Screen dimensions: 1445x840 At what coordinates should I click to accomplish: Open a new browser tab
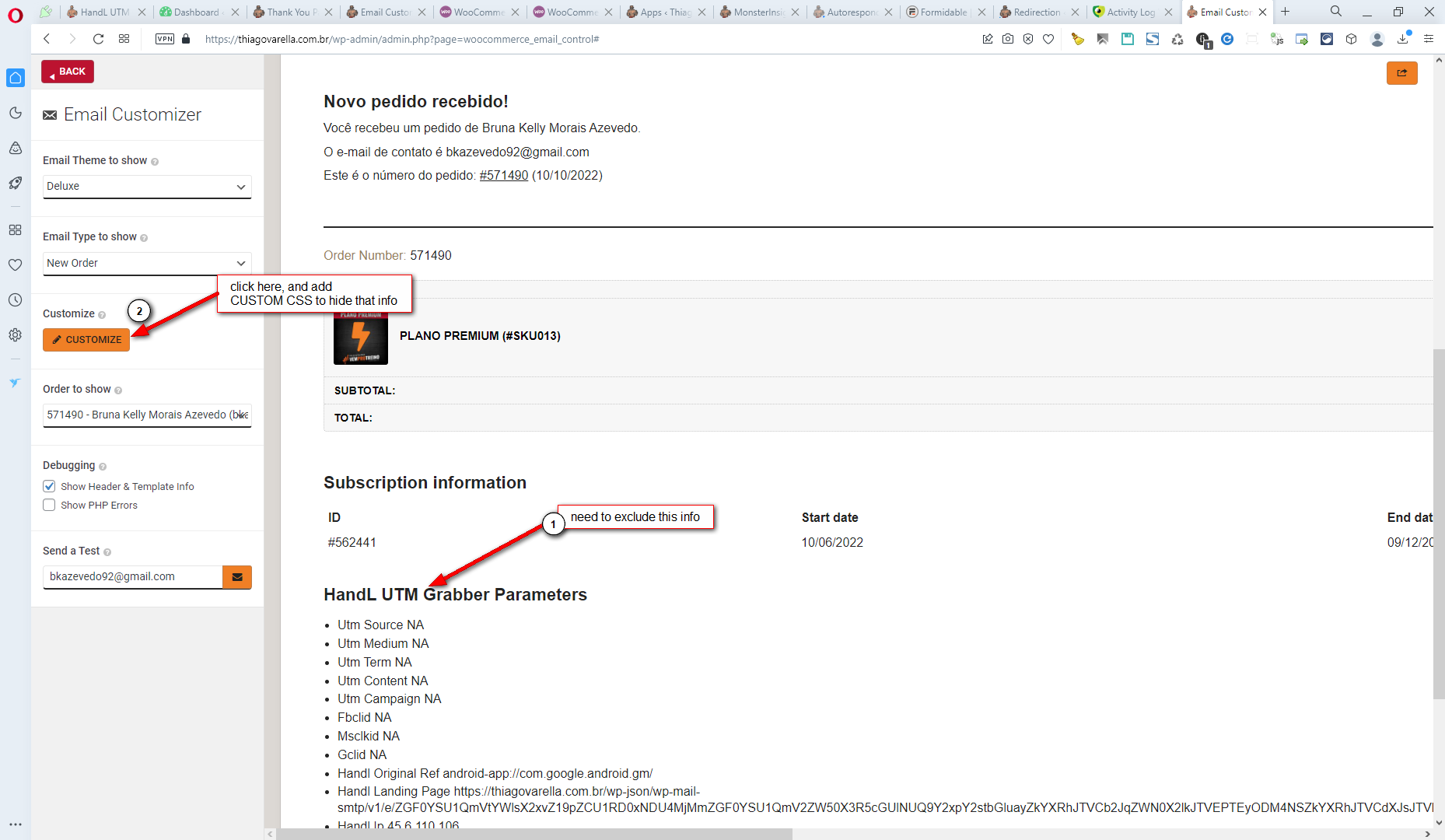pyautogui.click(x=1286, y=12)
